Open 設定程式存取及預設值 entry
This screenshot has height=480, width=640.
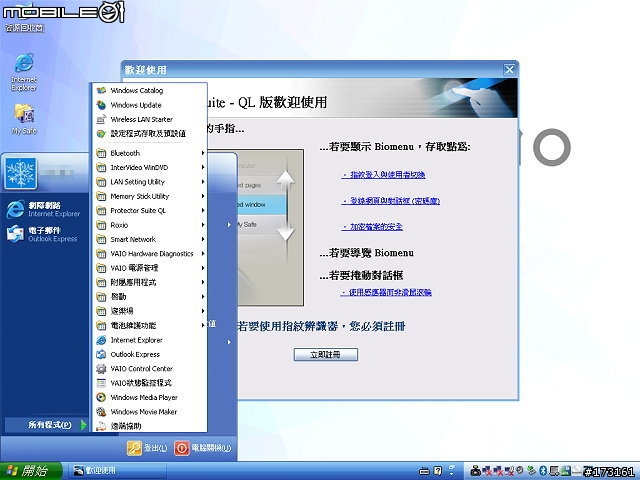point(149,133)
